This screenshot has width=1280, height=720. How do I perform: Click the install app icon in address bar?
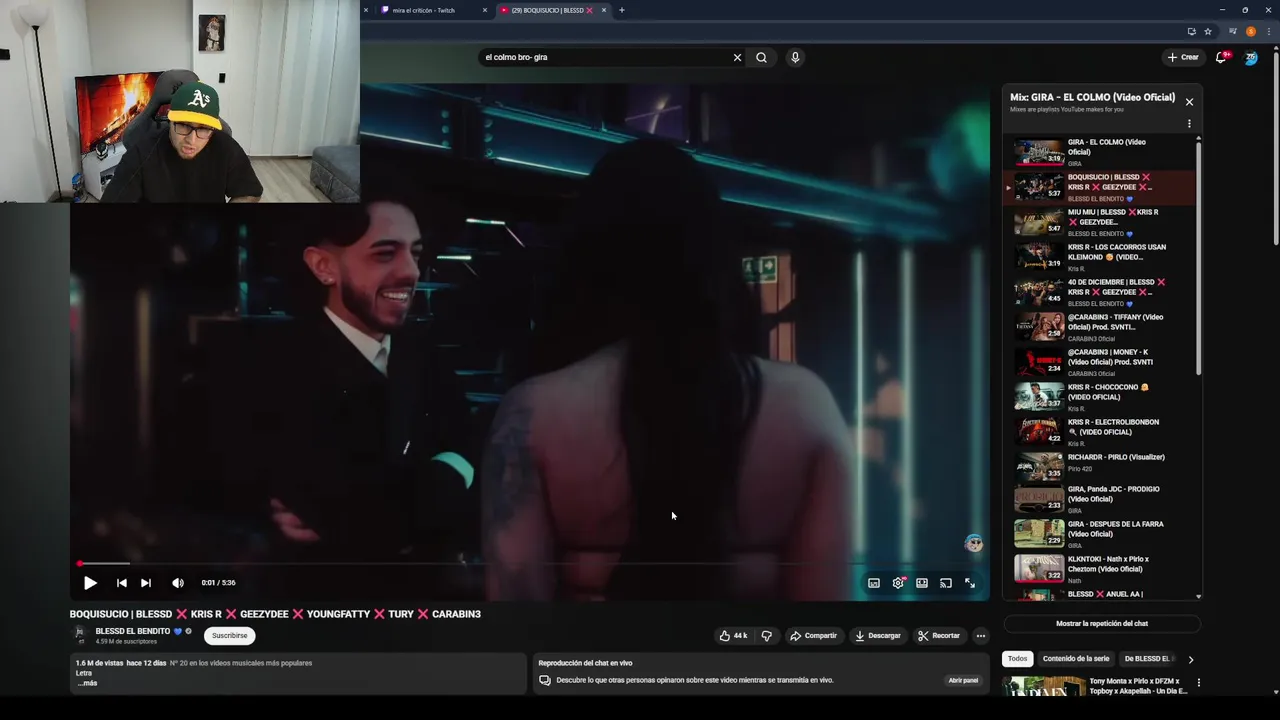click(x=1191, y=31)
